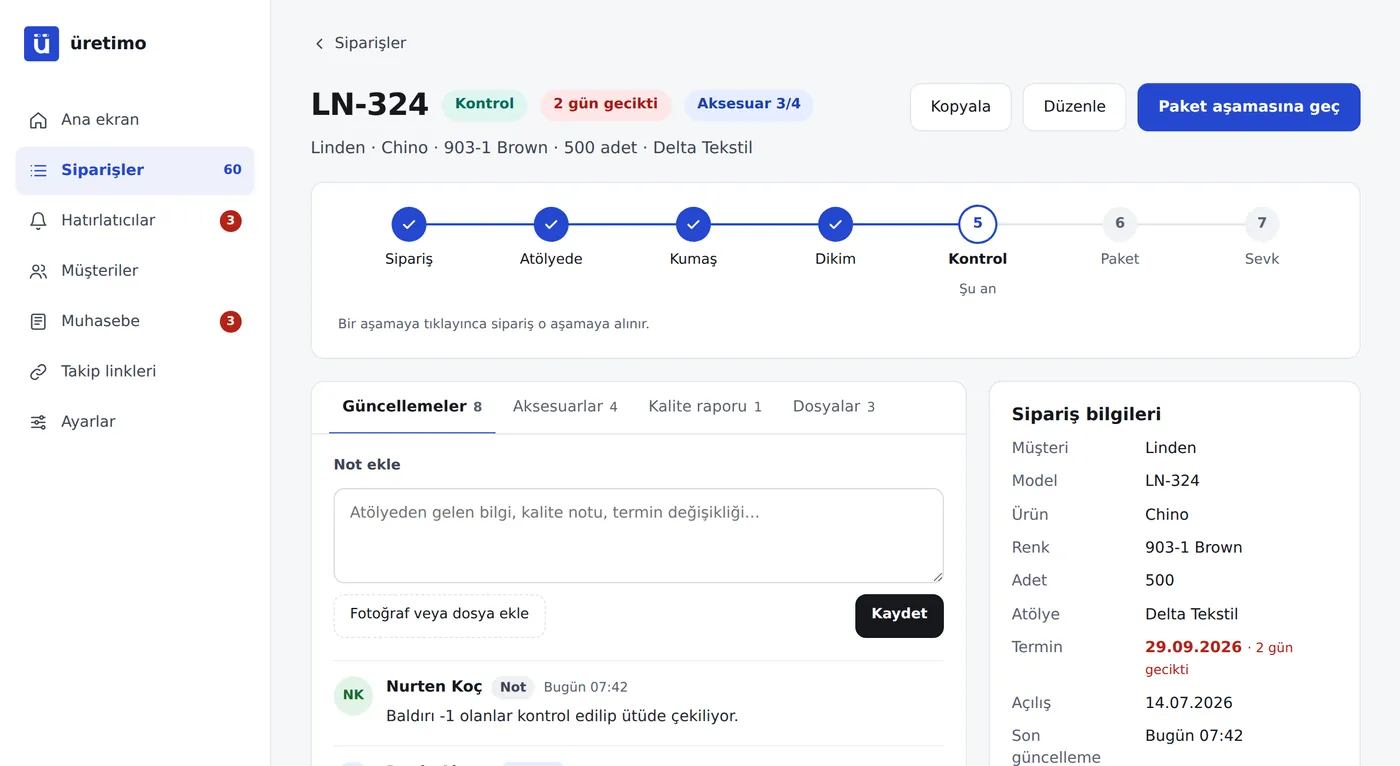Click the Siparişler list icon
Screen dimensions: 1400x766
click(38, 170)
